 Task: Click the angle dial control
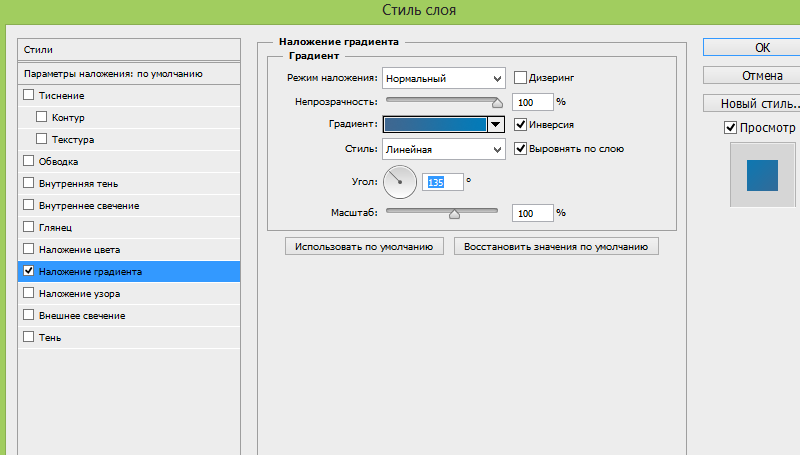pos(398,181)
